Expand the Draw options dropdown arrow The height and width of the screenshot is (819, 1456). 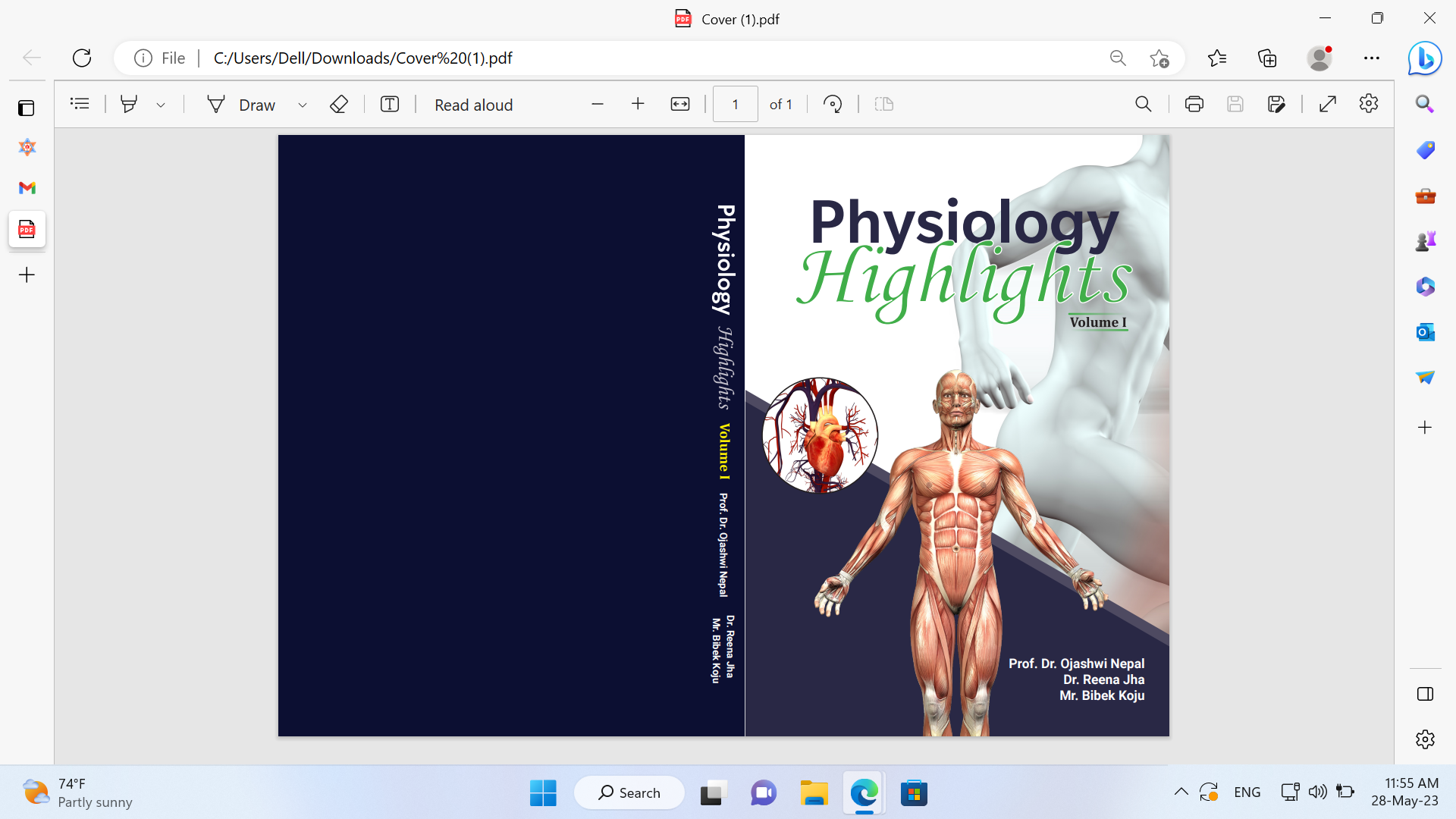(x=303, y=105)
